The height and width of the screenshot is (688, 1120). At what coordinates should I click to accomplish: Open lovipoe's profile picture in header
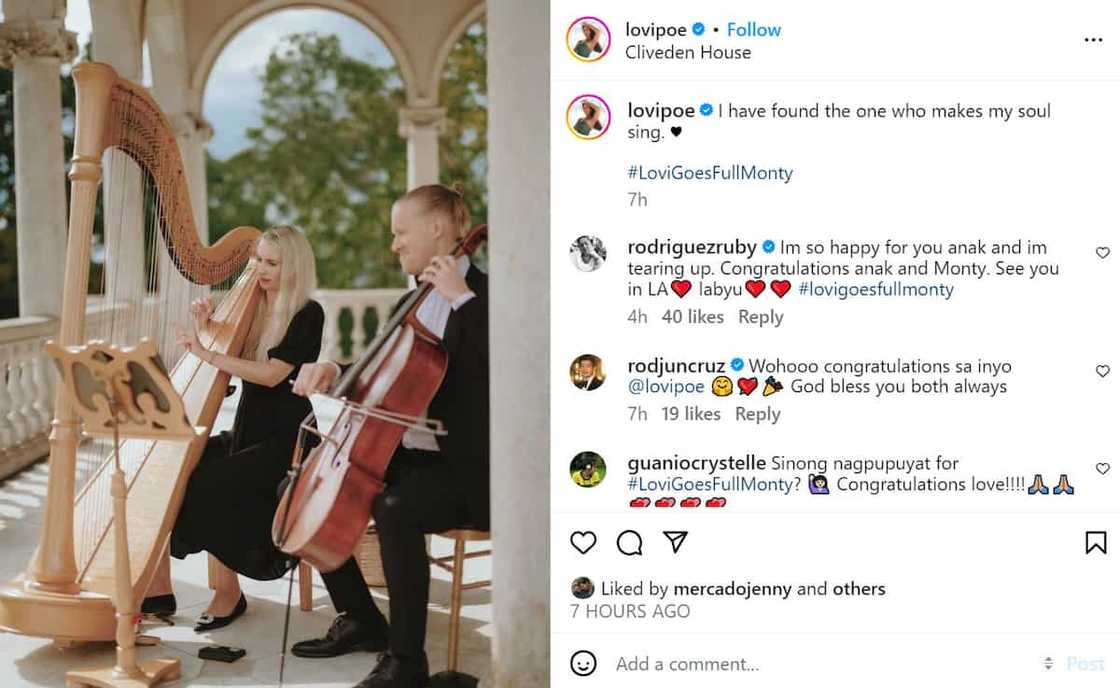(x=588, y=40)
